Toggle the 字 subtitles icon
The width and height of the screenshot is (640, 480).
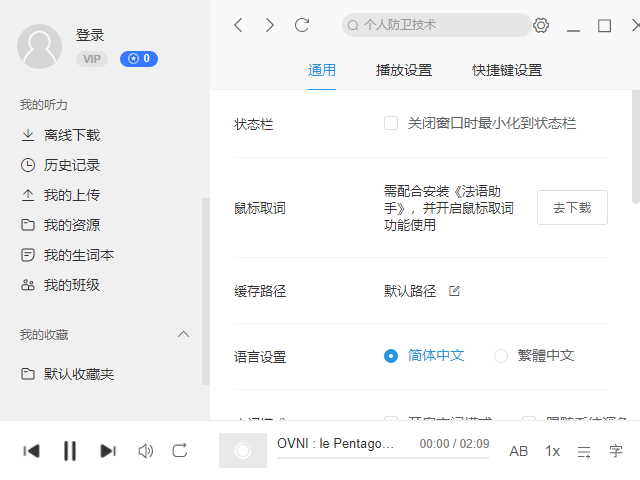616,451
